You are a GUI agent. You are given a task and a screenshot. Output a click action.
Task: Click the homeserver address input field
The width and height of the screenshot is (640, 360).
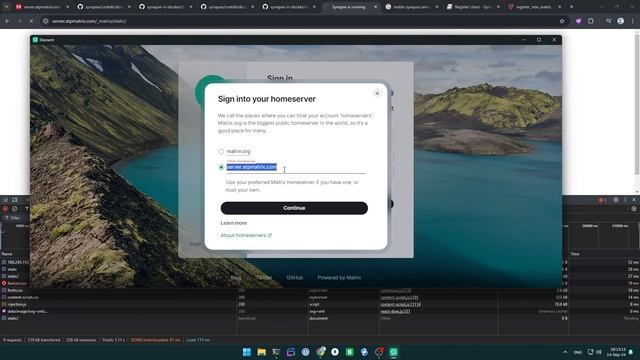[296, 167]
